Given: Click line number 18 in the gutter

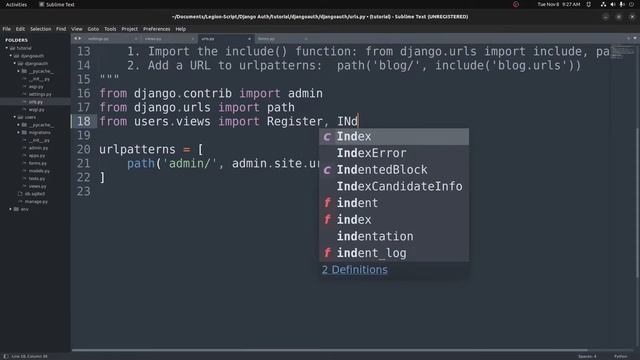Looking at the screenshot, I should (x=84, y=122).
